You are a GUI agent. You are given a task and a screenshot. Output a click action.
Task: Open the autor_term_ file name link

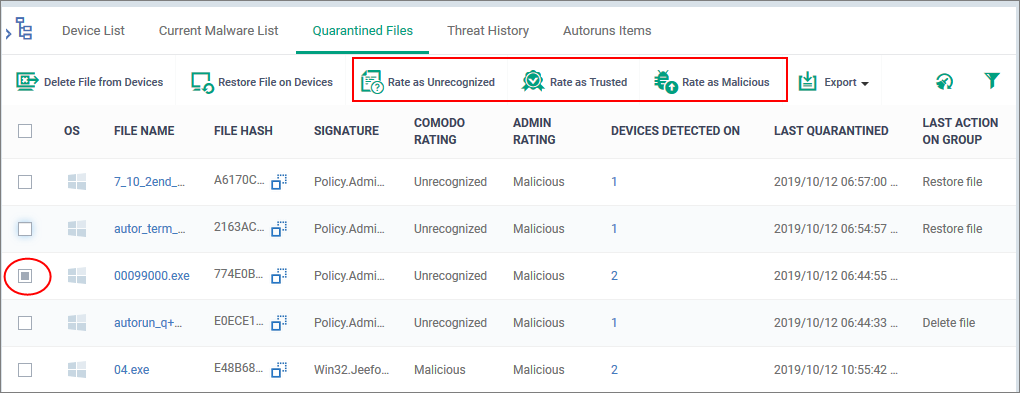pyautogui.click(x=149, y=229)
